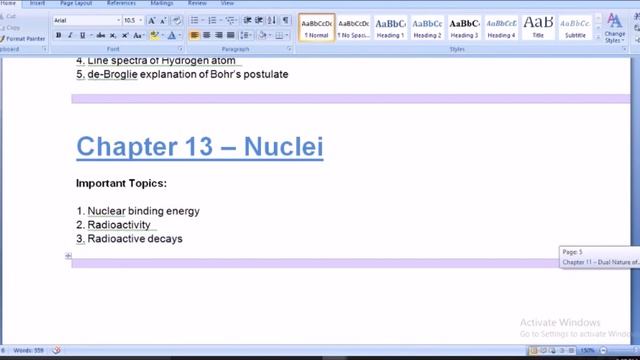Apply subscript formatting

coord(113,36)
